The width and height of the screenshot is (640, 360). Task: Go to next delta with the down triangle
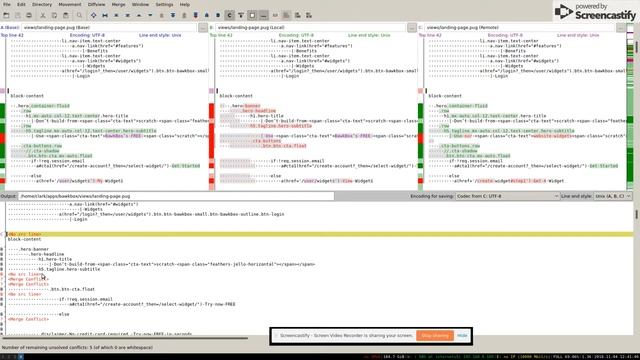(150, 16)
